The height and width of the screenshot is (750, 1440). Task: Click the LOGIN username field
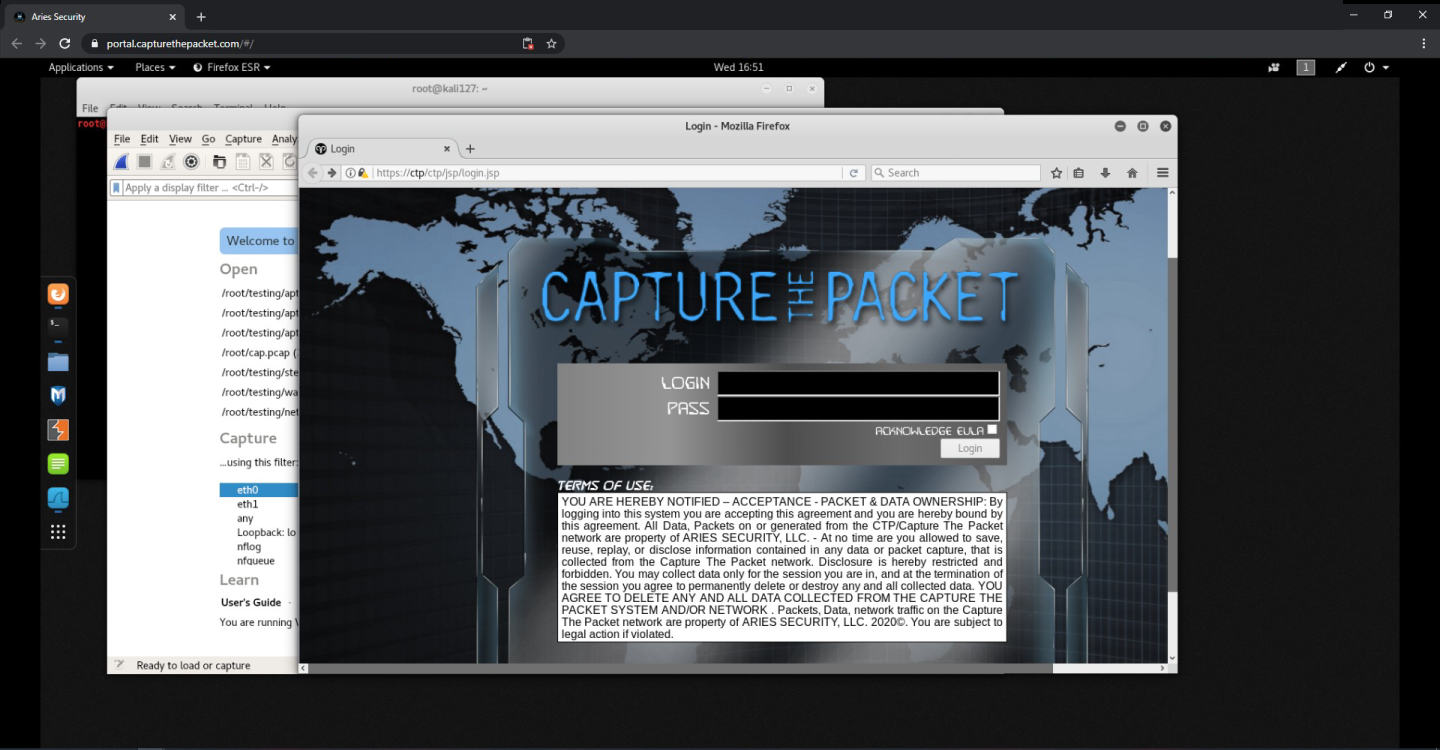click(858, 383)
